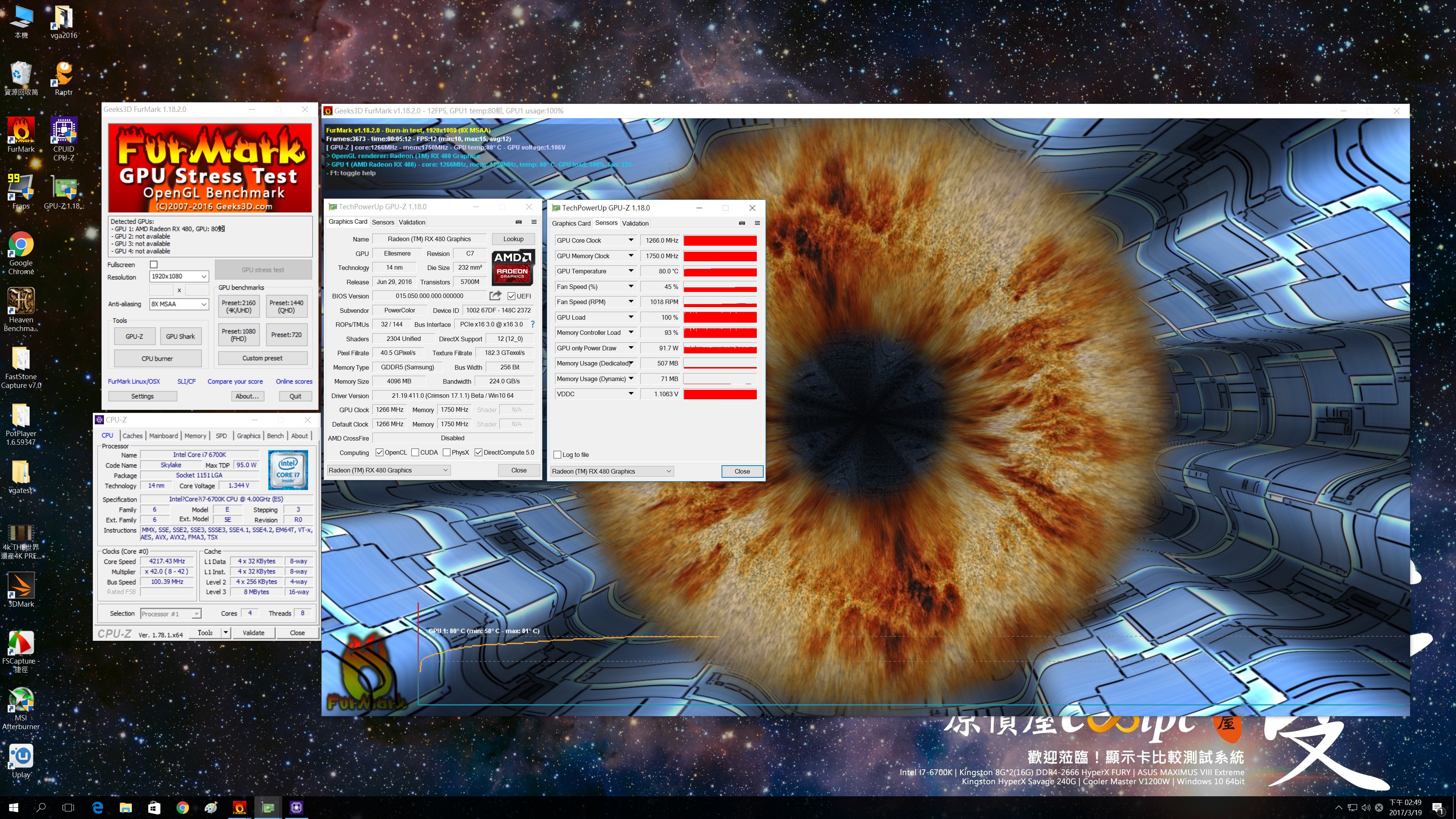The width and height of the screenshot is (1456, 819).
Task: Click the GPU-Z Lookup button
Action: (513, 239)
